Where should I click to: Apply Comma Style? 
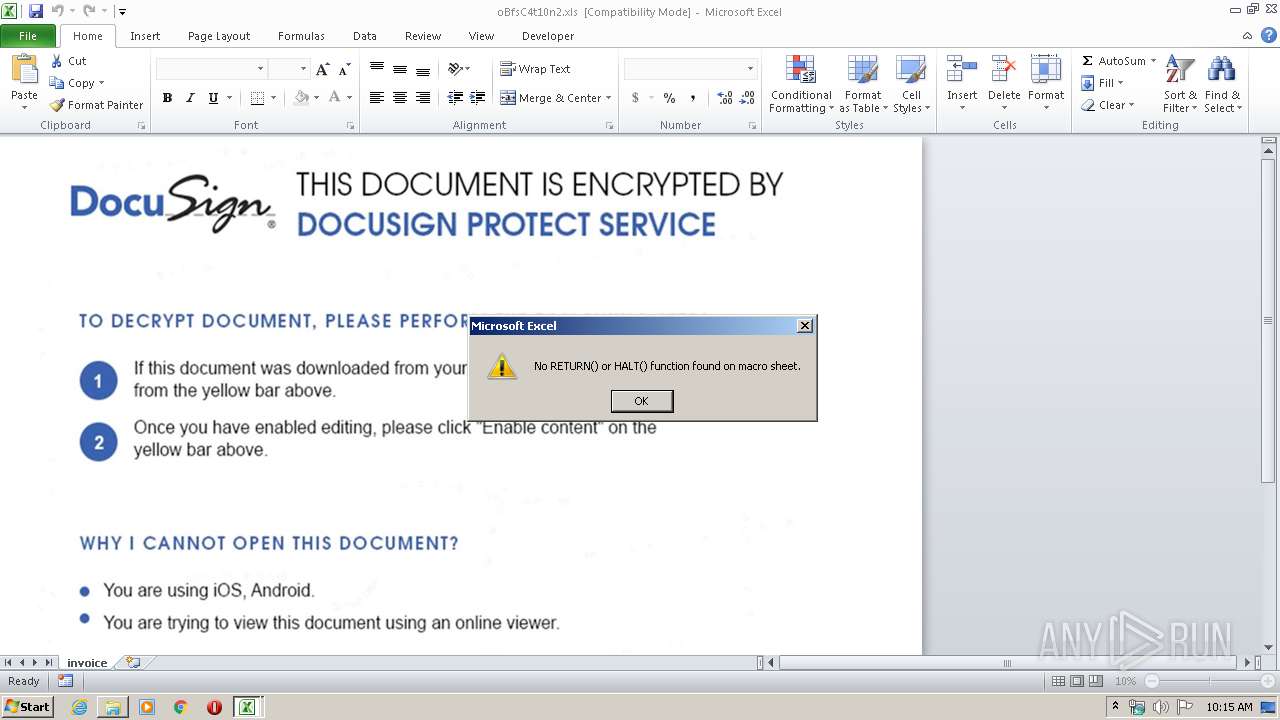[x=692, y=98]
